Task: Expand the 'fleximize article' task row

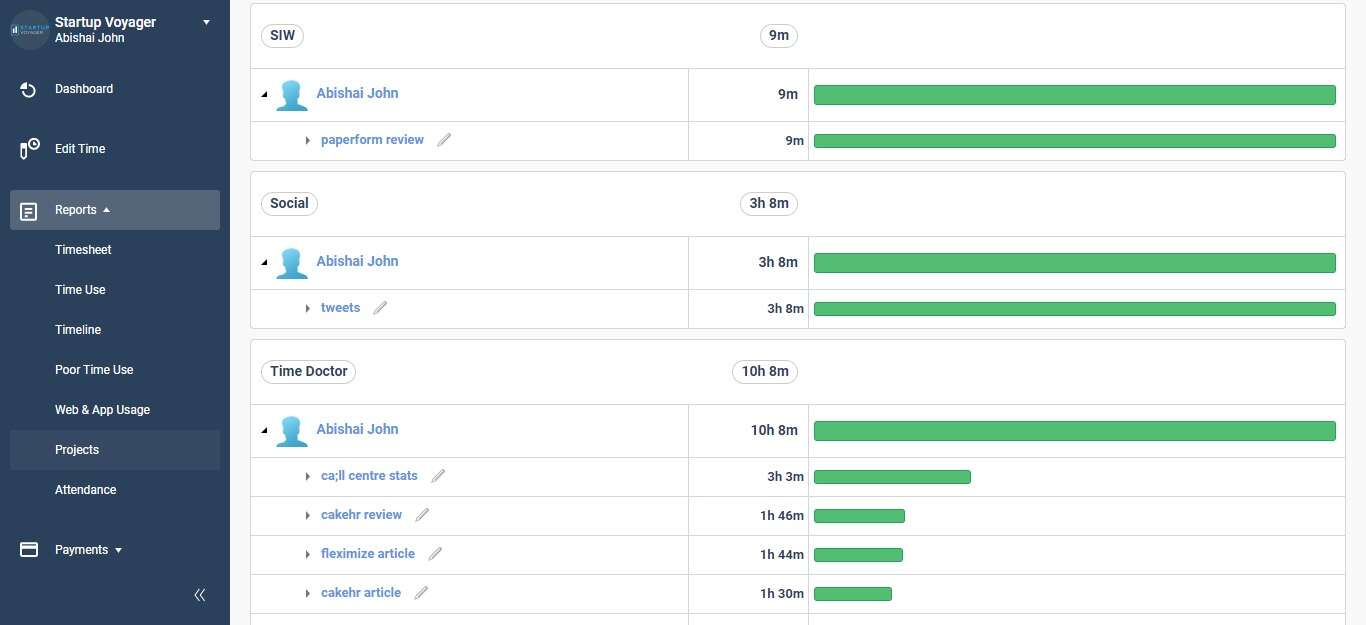Action: tap(308, 554)
